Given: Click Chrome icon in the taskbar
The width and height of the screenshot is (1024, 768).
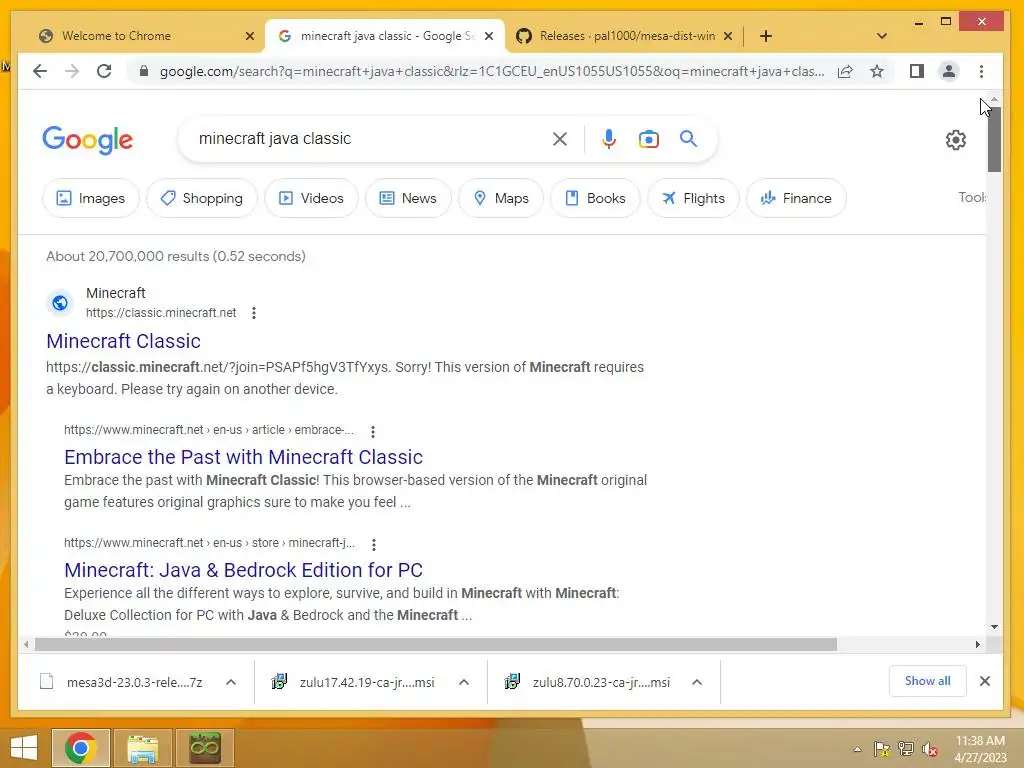Looking at the screenshot, I should point(80,748).
